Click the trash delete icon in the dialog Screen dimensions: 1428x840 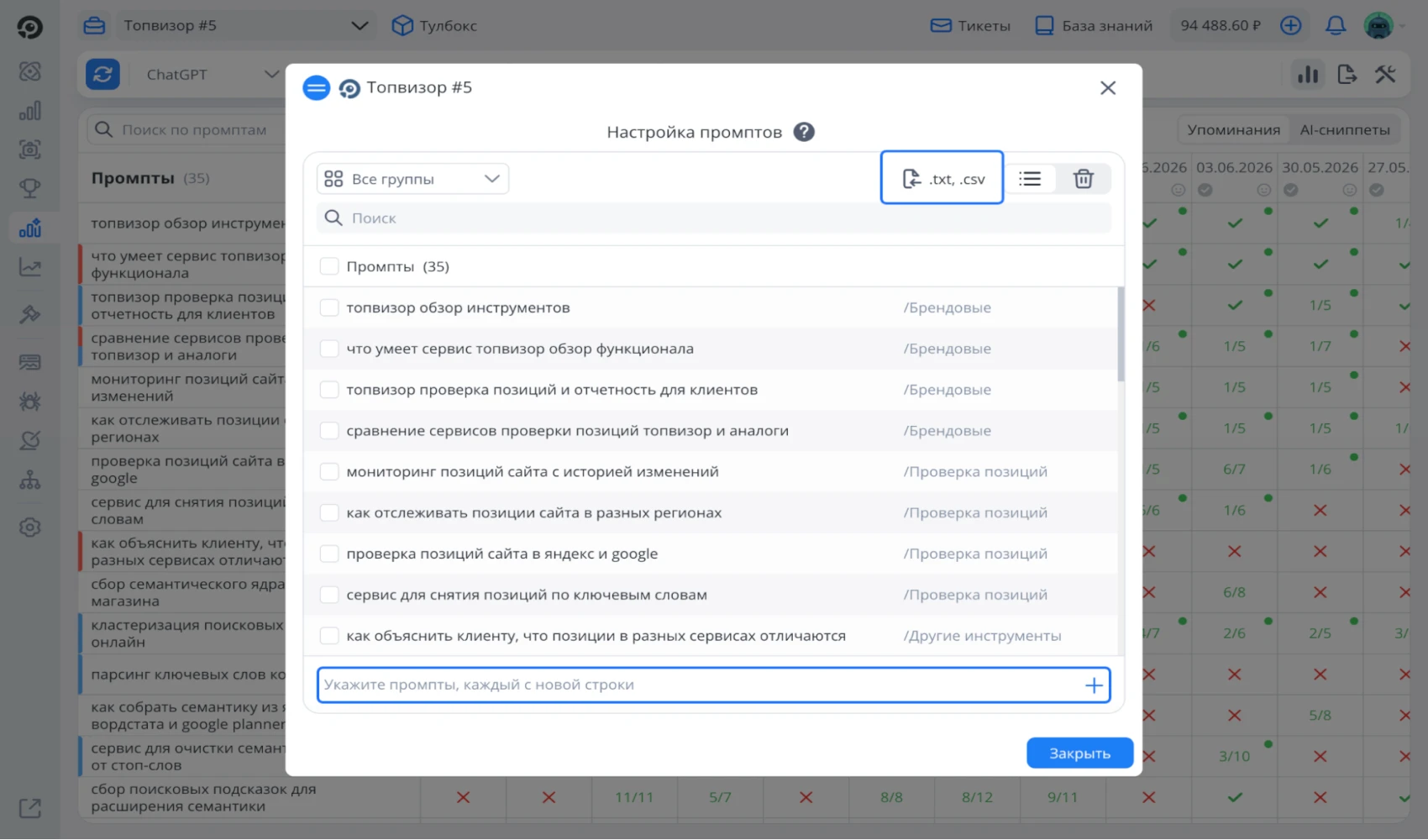click(1084, 178)
